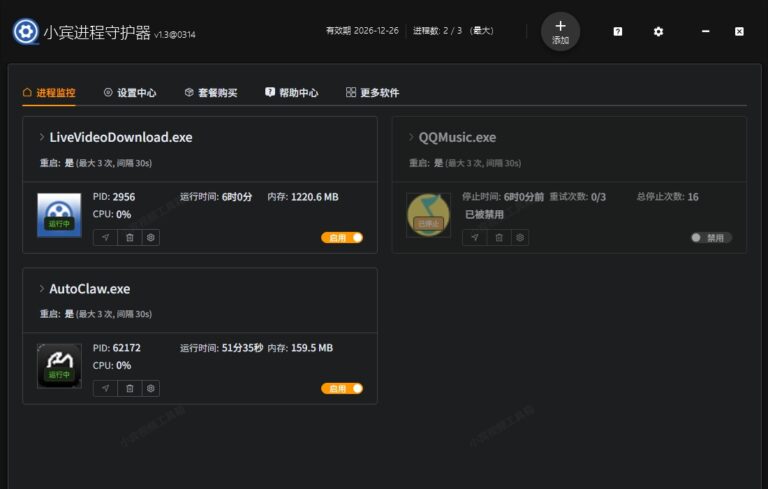Click the AutoClaw.exe application thumbnail

point(59,366)
